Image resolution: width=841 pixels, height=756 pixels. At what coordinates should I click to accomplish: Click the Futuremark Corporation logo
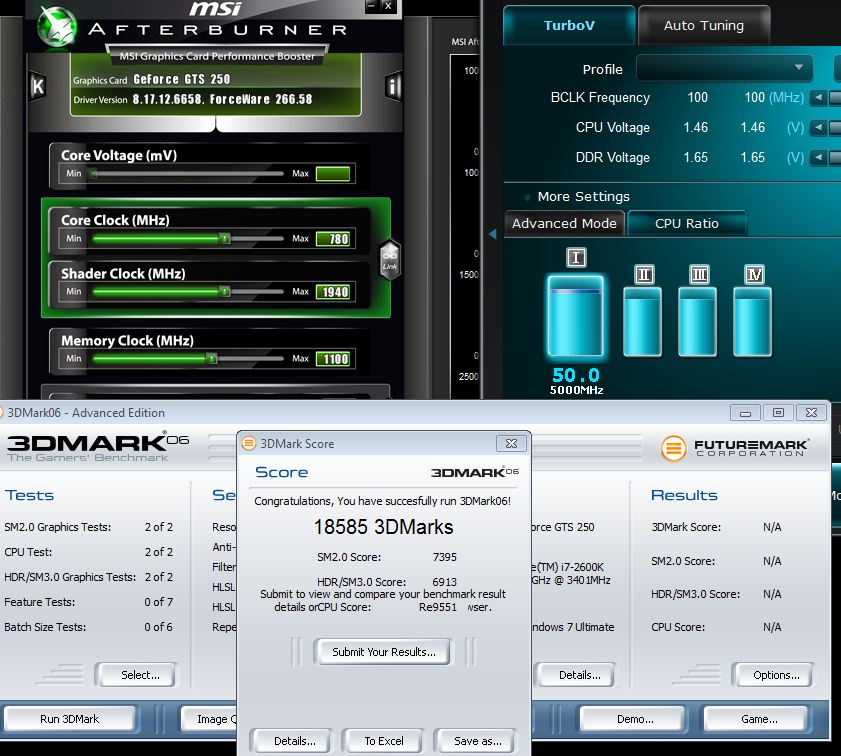coord(735,447)
